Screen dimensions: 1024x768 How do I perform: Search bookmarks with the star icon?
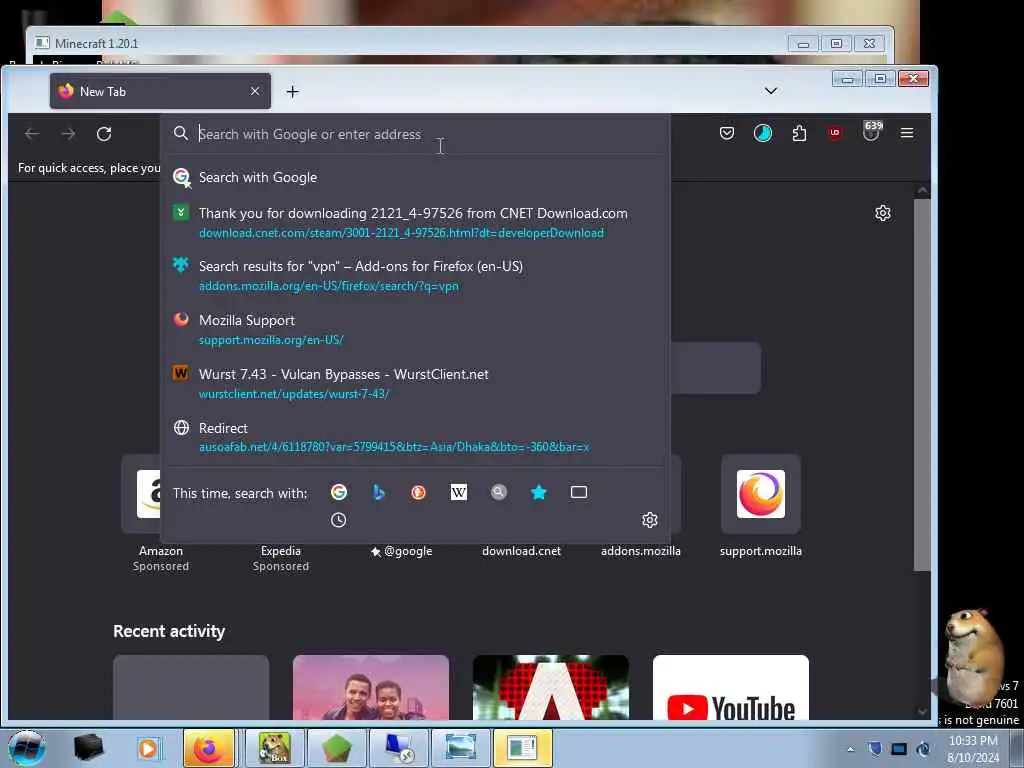coord(539,492)
